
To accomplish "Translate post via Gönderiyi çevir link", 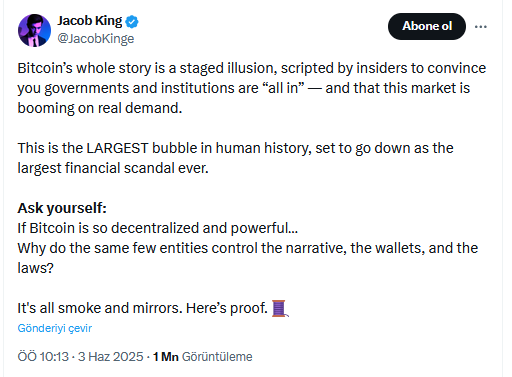I will pyautogui.click(x=55, y=328).
